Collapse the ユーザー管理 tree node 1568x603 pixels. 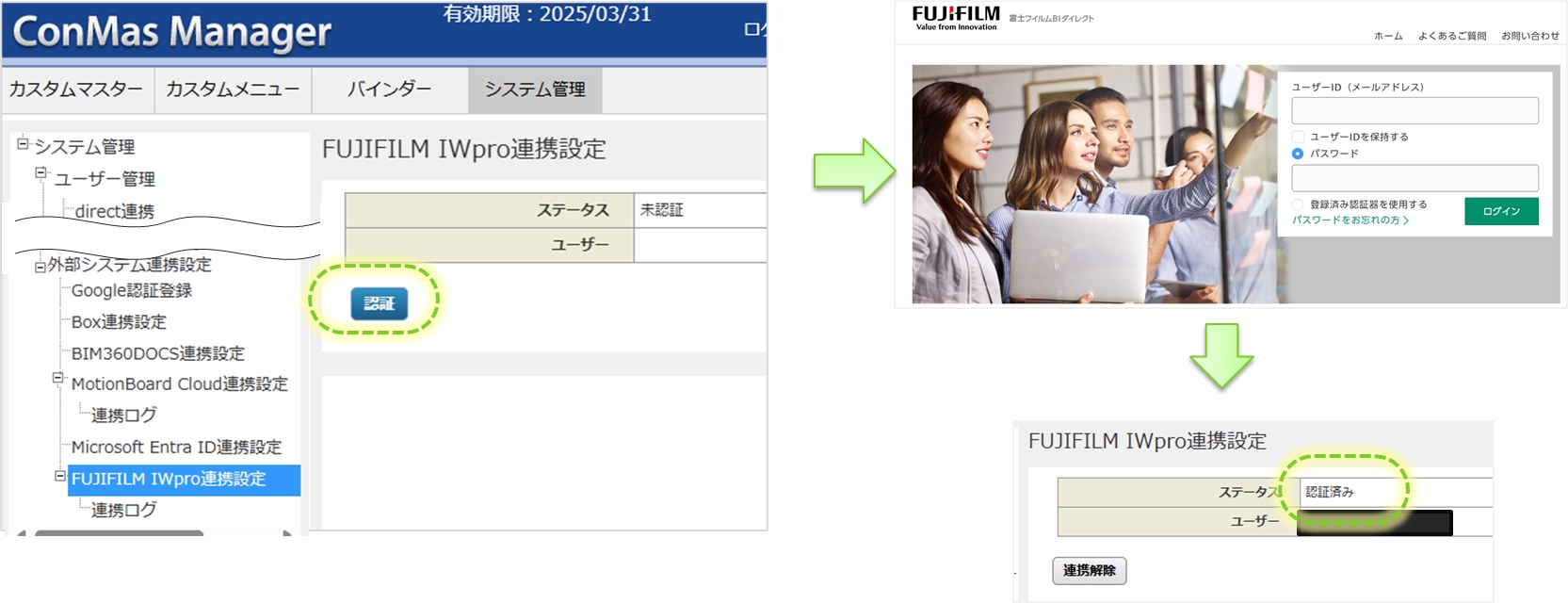coord(40,173)
